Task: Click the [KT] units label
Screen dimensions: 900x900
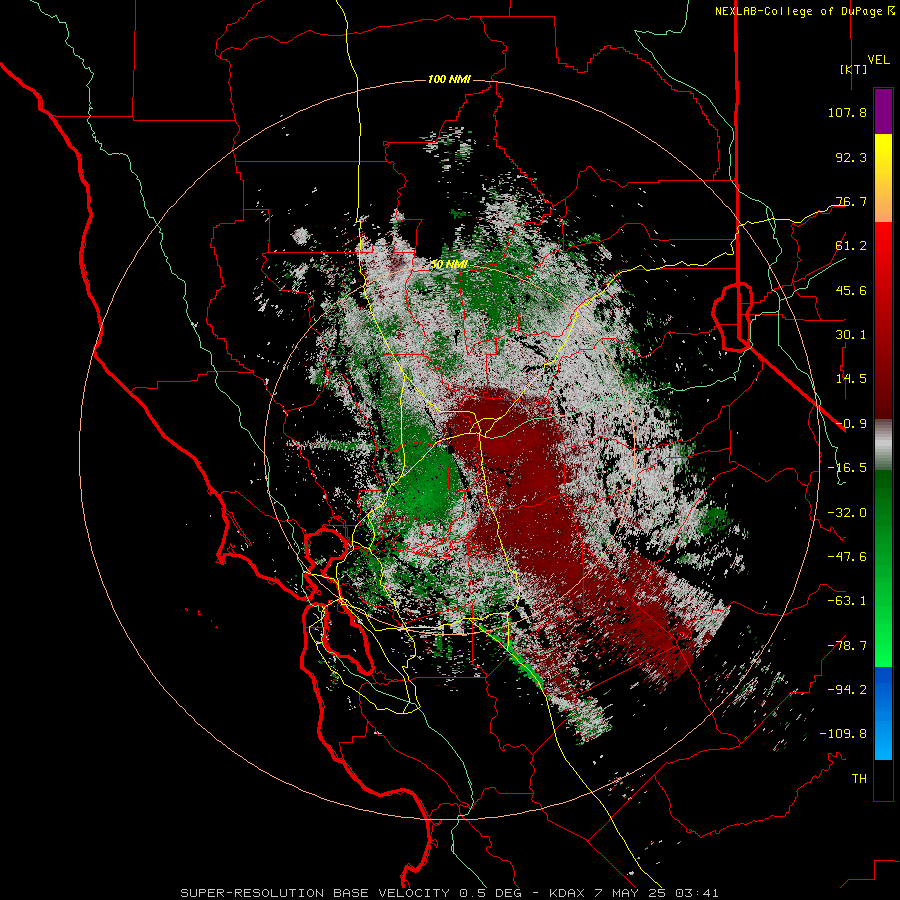Action: click(x=853, y=69)
